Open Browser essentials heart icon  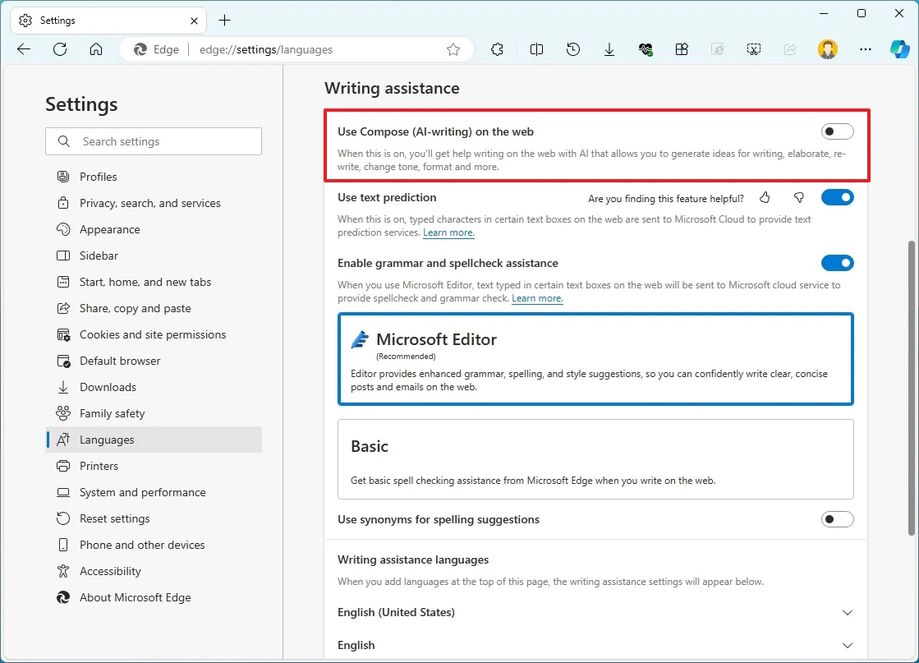646,49
